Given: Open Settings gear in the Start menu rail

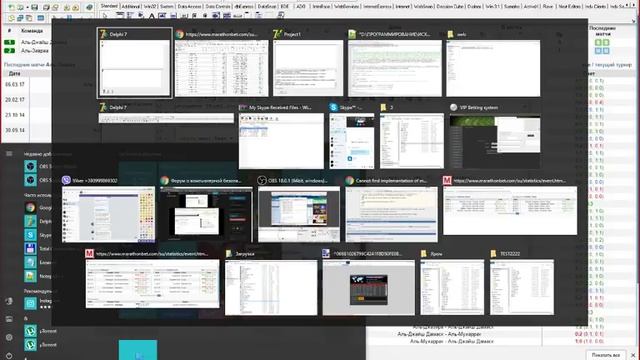Looking at the screenshot, I should tap(9, 338).
